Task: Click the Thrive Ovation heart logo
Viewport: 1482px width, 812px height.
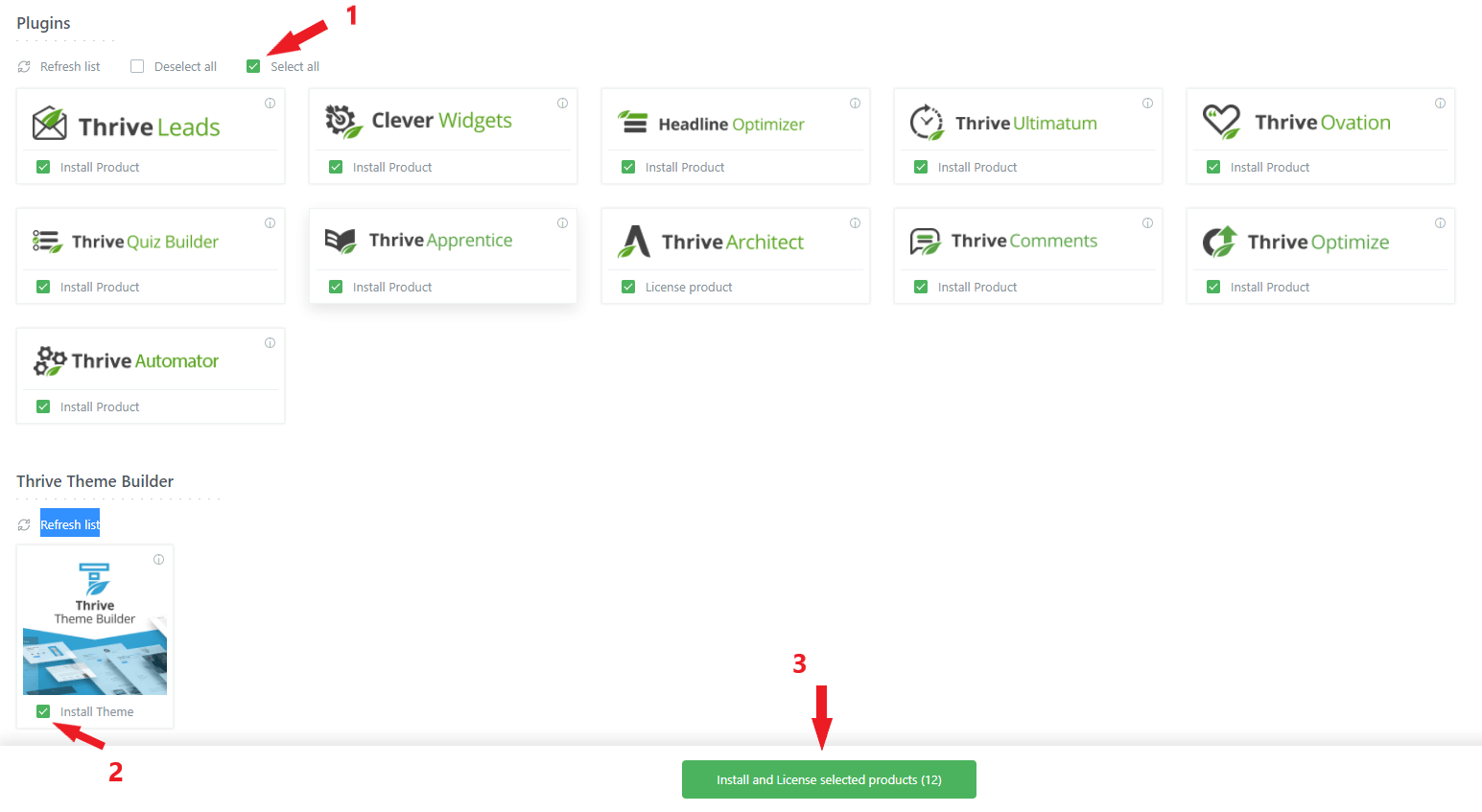Action: [x=1222, y=122]
